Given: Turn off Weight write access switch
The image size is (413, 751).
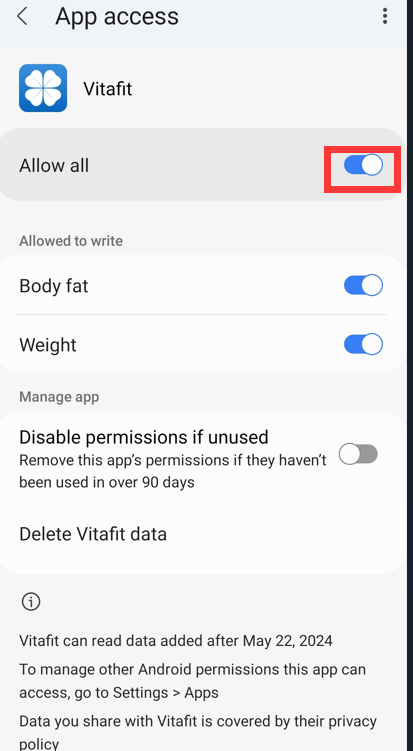Looking at the screenshot, I should 363,344.
